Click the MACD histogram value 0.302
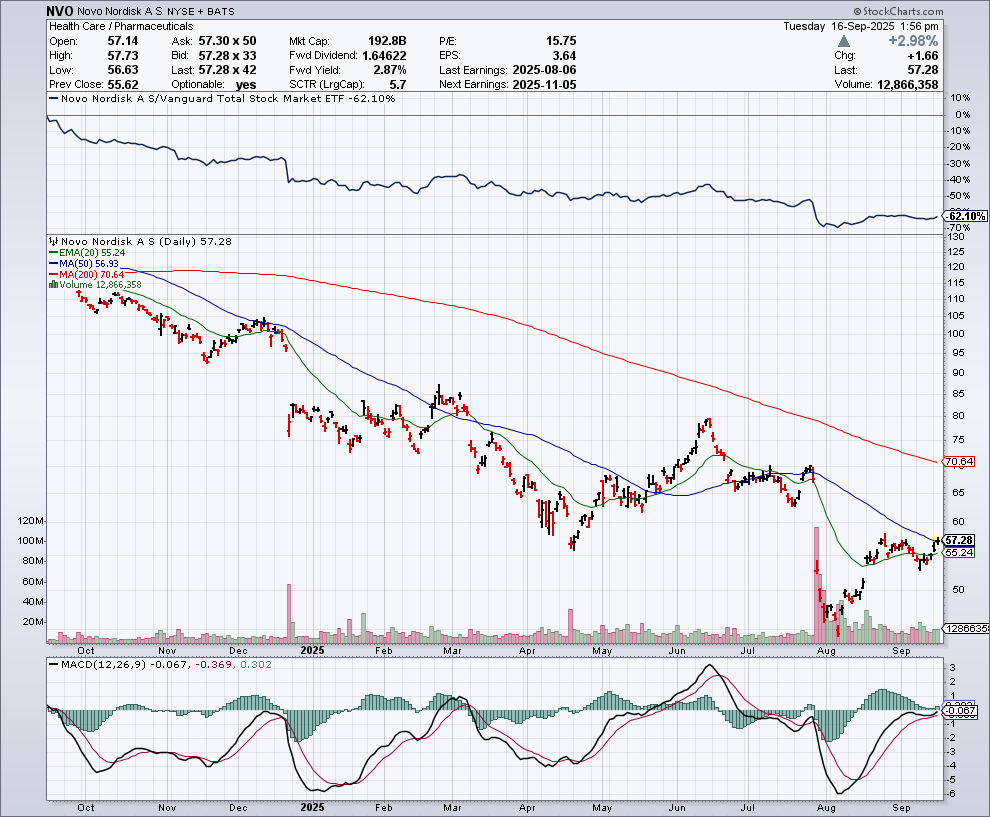990x817 pixels. [256, 664]
